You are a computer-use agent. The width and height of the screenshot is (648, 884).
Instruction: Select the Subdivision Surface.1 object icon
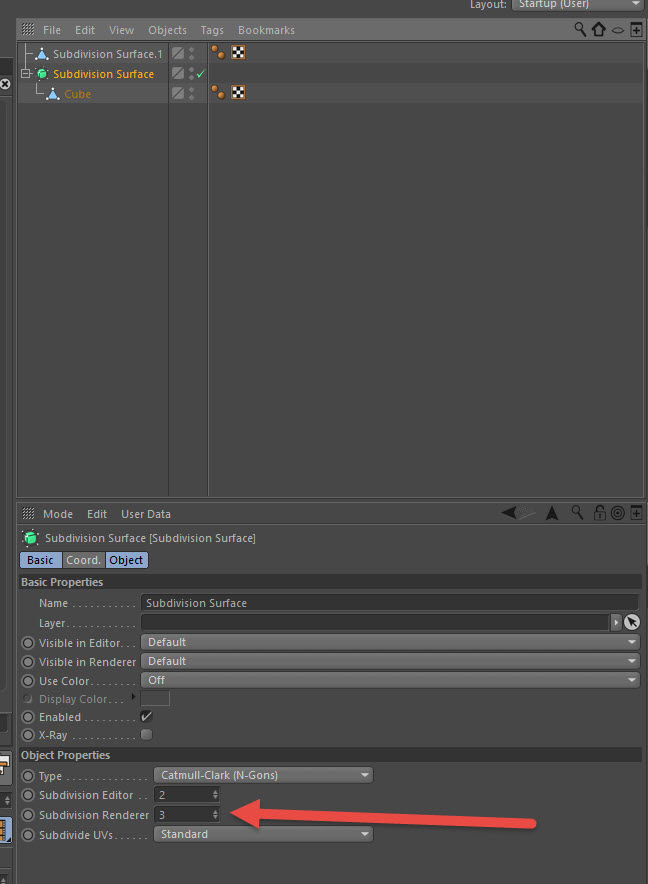(x=42, y=54)
